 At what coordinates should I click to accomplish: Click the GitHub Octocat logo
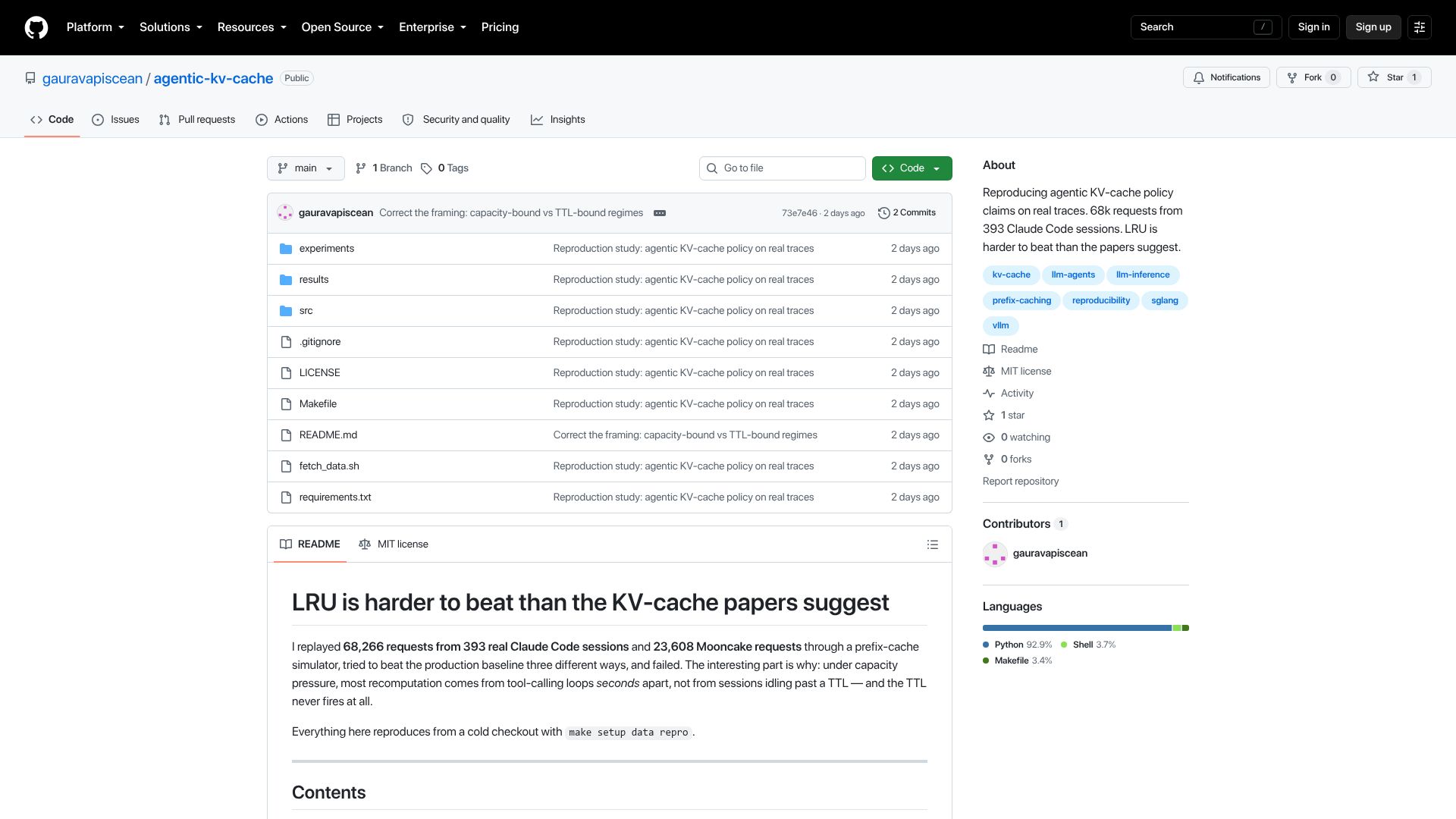point(36,27)
